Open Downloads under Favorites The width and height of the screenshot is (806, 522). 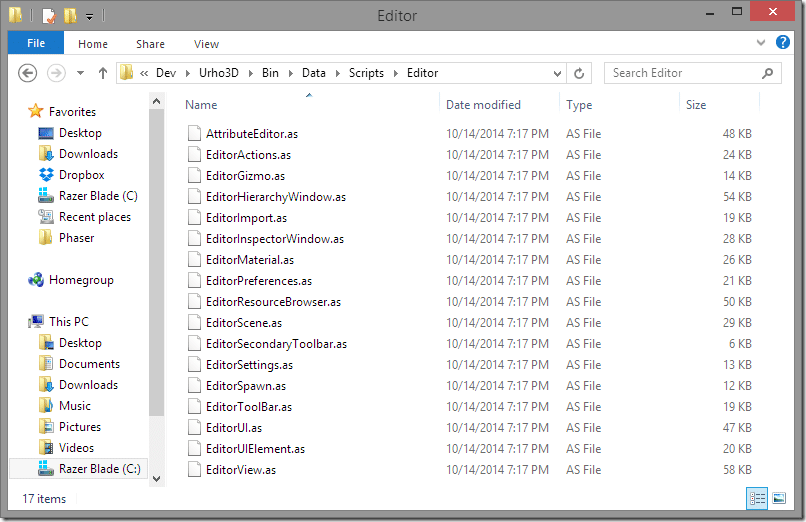pyautogui.click(x=88, y=154)
